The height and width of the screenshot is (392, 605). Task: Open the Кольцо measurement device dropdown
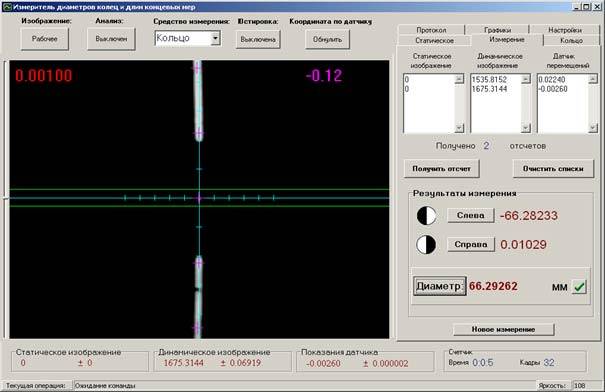pos(216,38)
